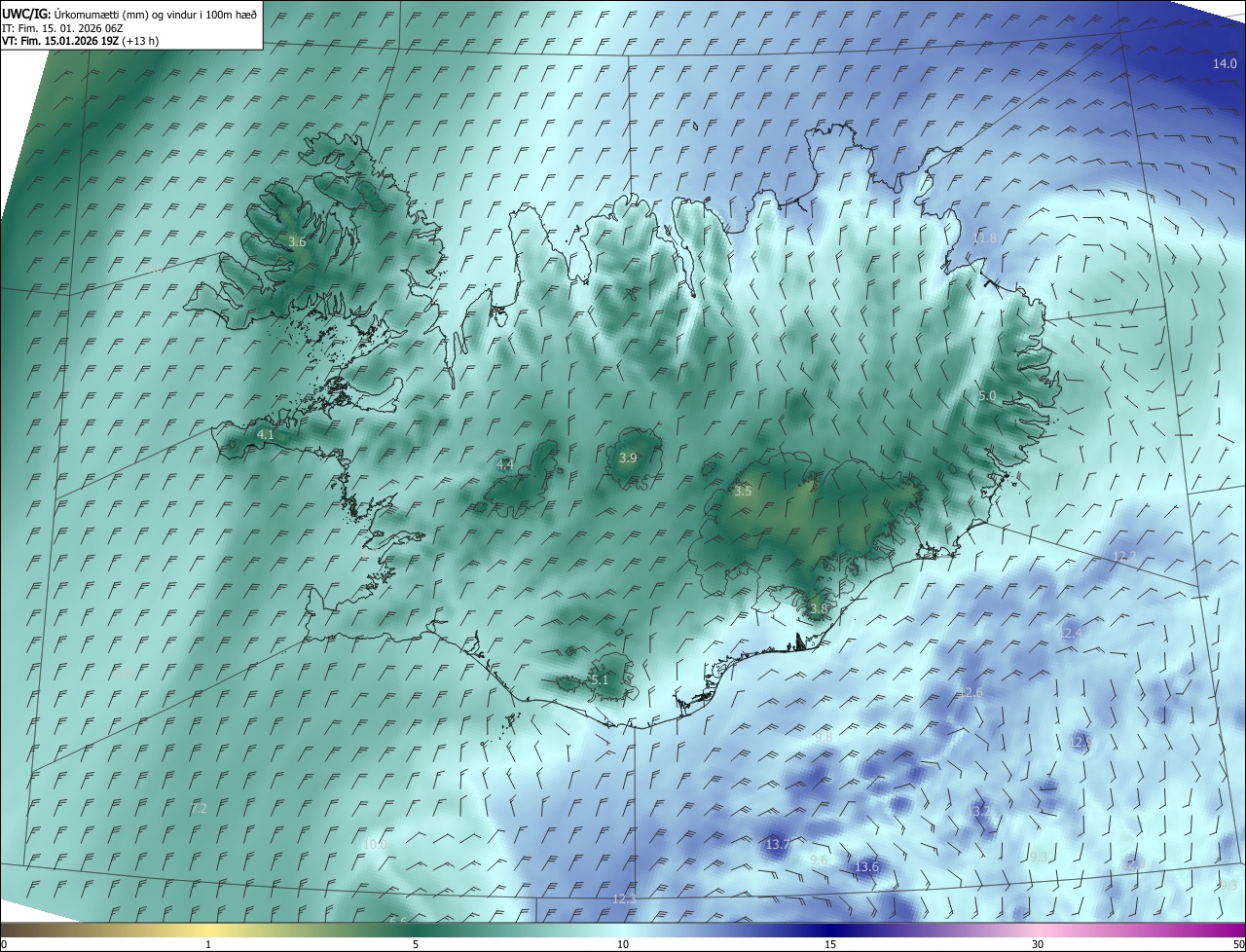Click the 12.6 value label

971,693
